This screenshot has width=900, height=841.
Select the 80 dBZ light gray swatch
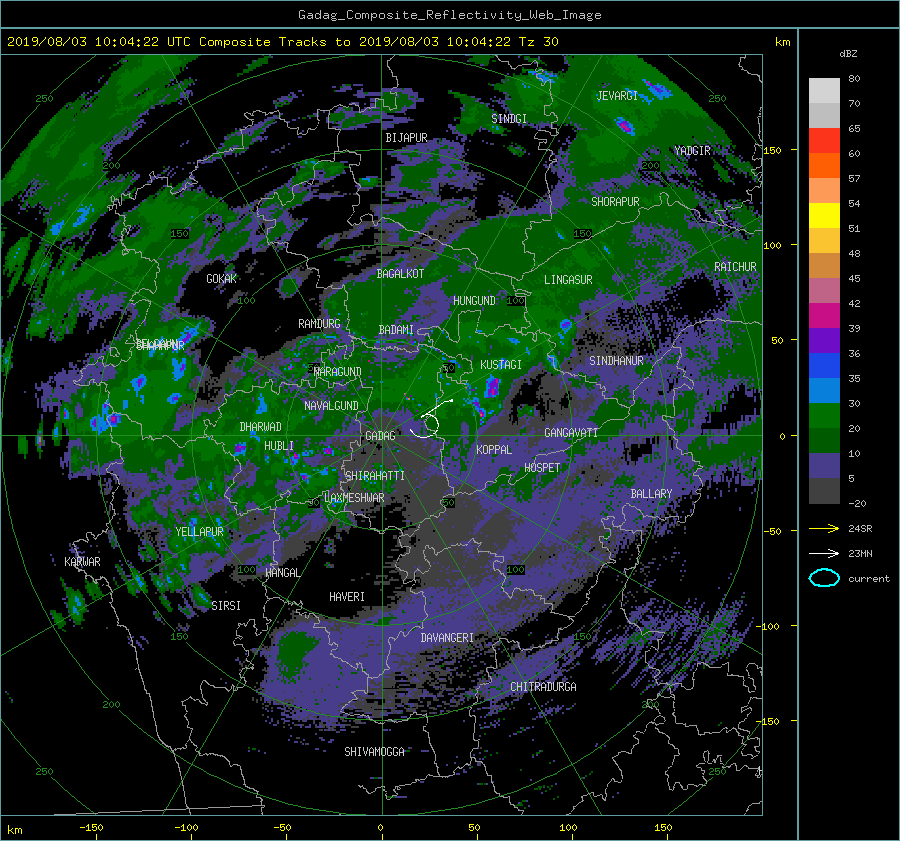click(824, 90)
